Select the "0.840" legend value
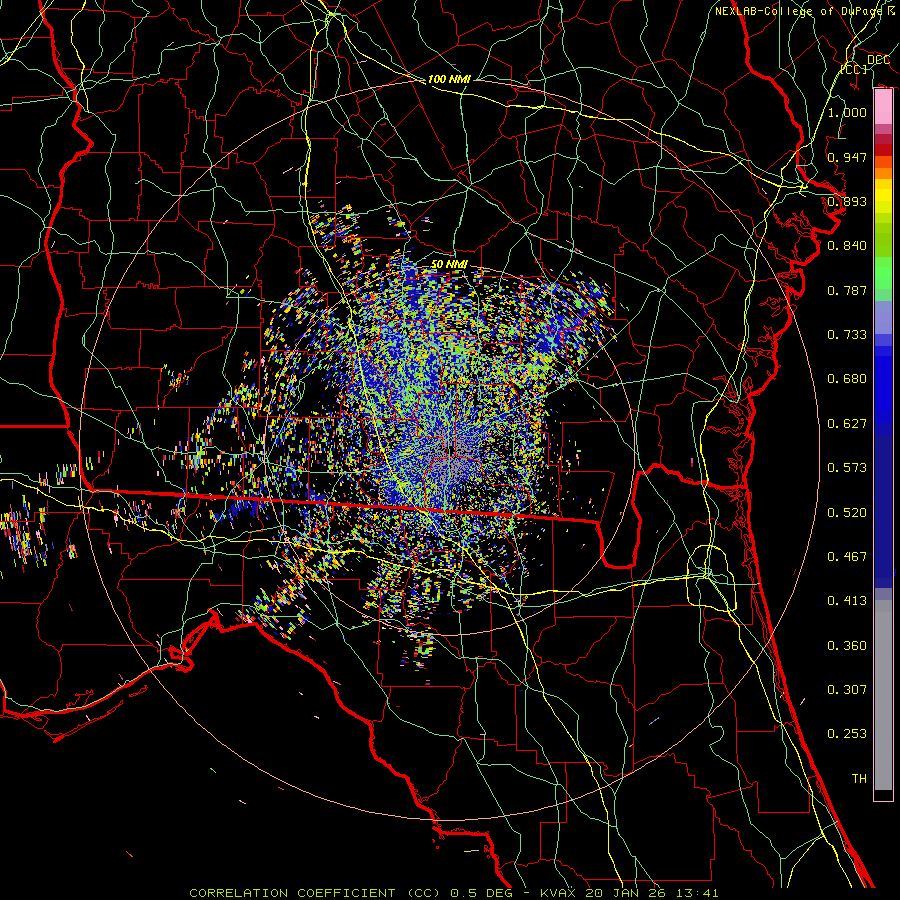This screenshot has height=900, width=900. 847,246
